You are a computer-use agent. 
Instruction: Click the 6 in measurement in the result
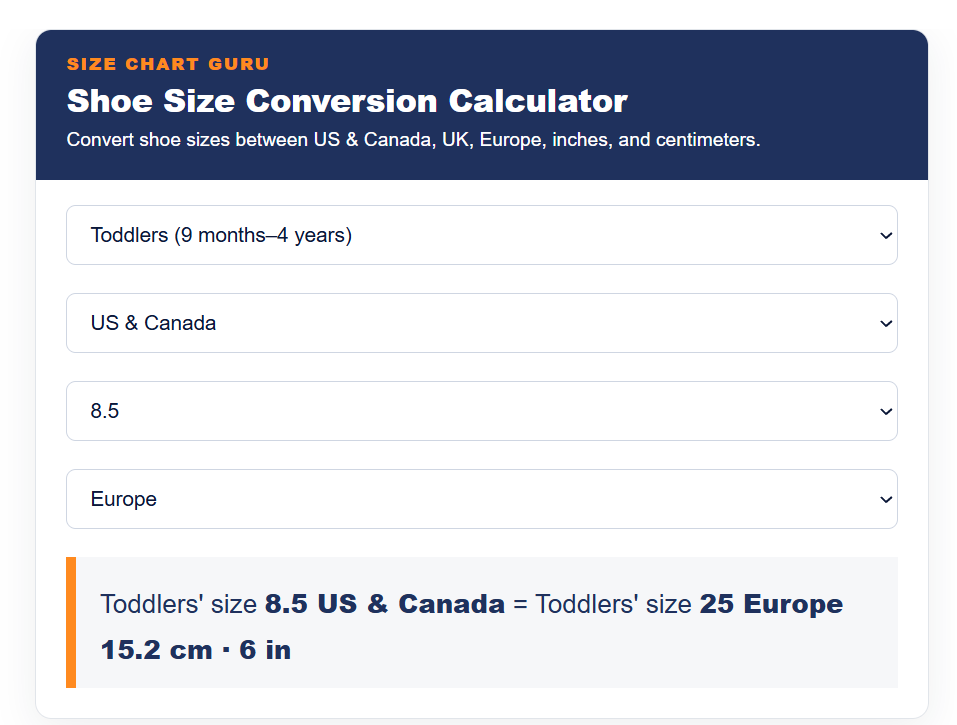[265, 650]
